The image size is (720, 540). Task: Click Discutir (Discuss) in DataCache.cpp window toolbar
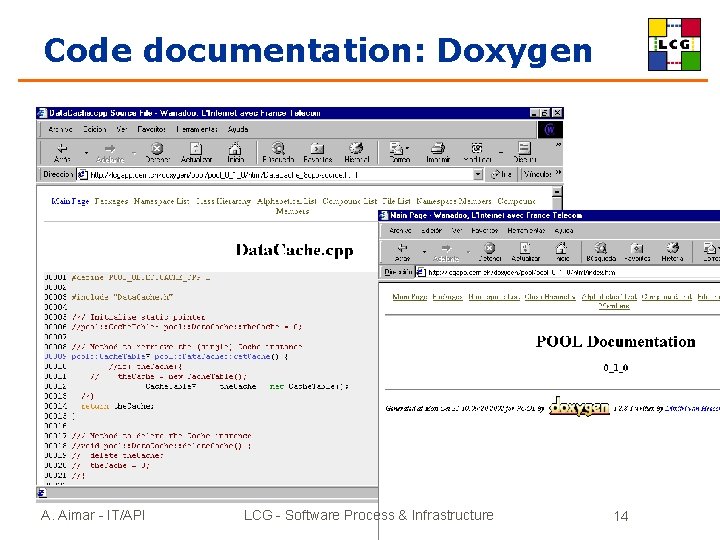coord(524,153)
